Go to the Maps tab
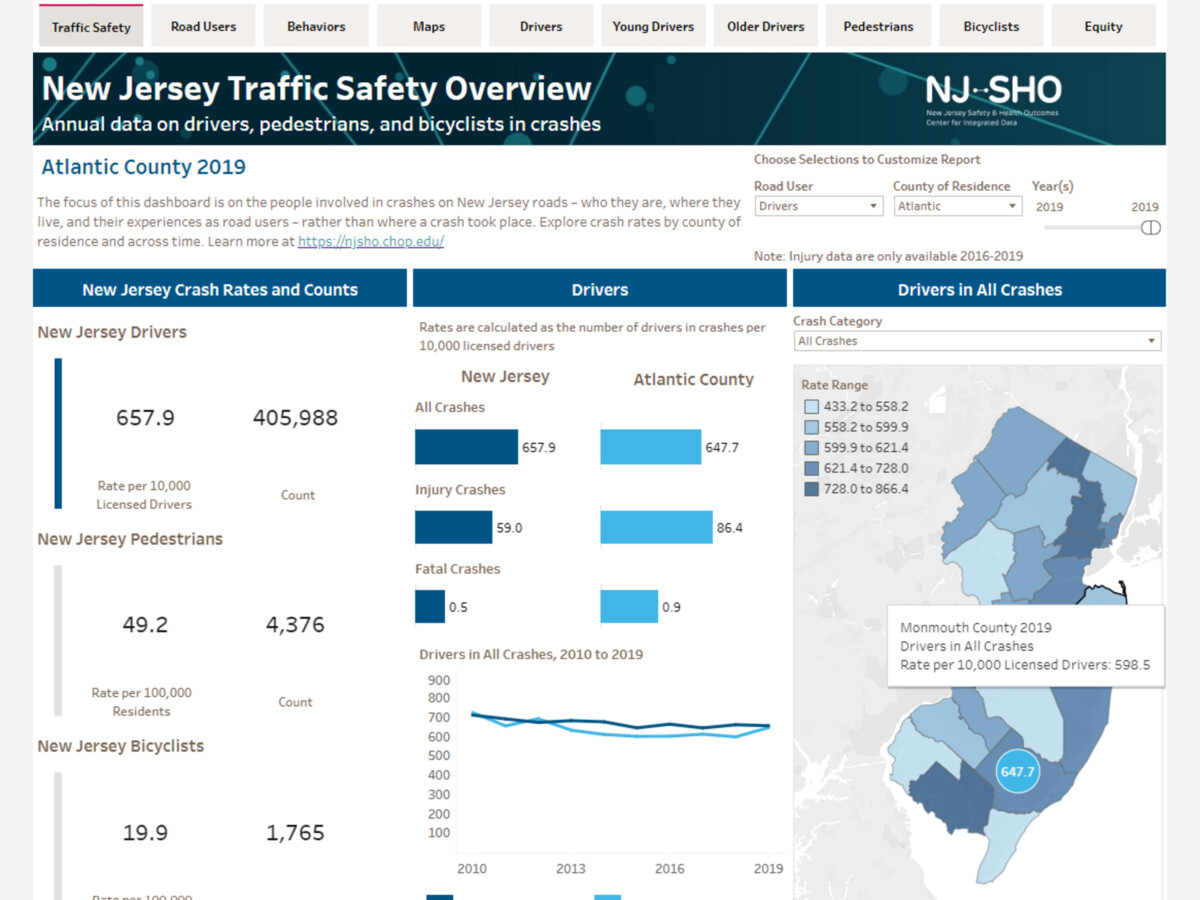This screenshot has width=1200, height=900. (429, 27)
